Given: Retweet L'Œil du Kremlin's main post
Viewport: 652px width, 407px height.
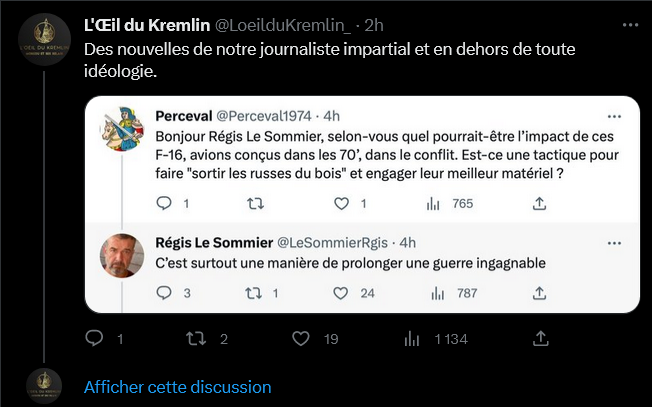Looking at the screenshot, I should (198, 339).
